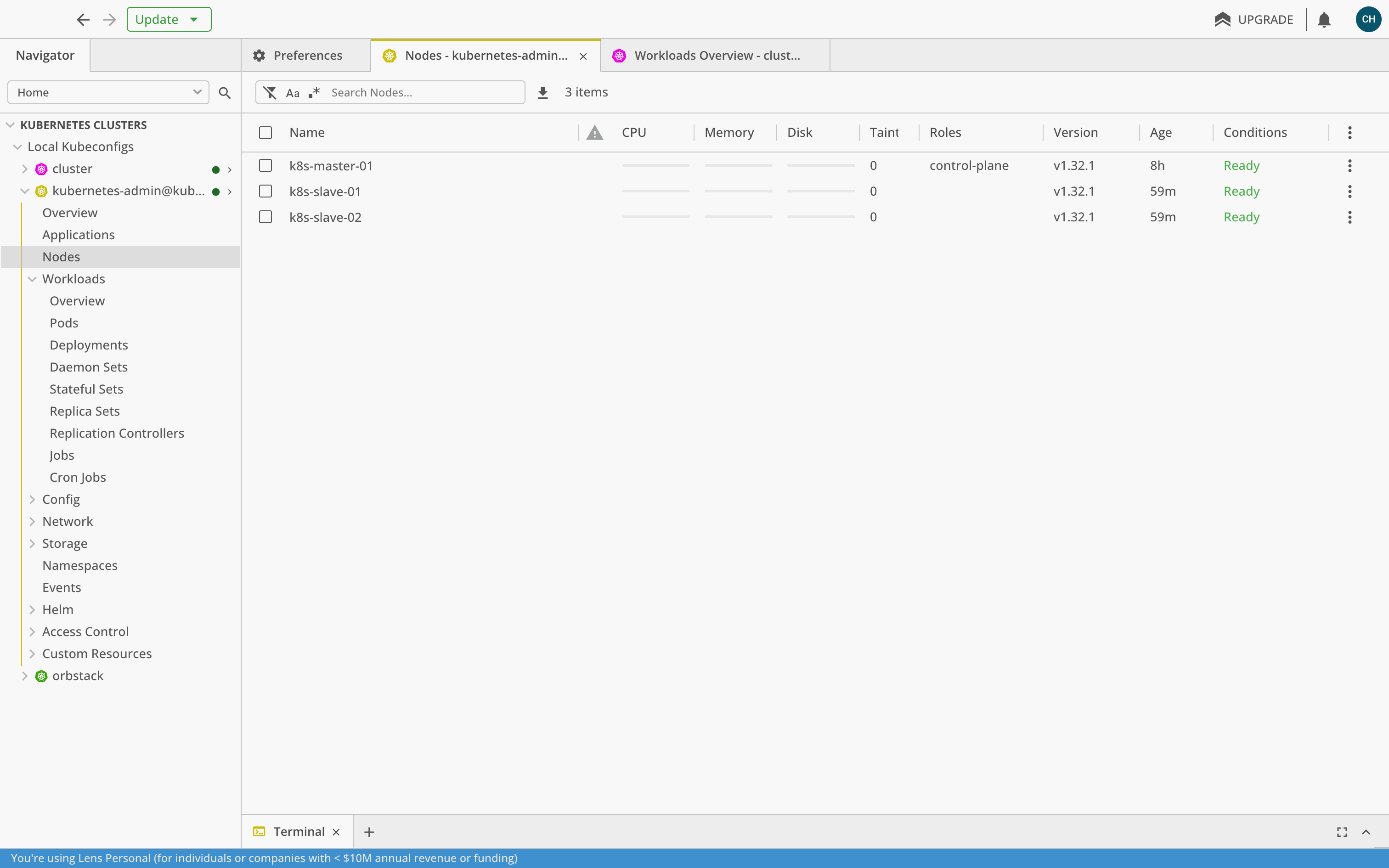The image size is (1389, 868).
Task: Open Applications in the sidebar
Action: point(79,235)
